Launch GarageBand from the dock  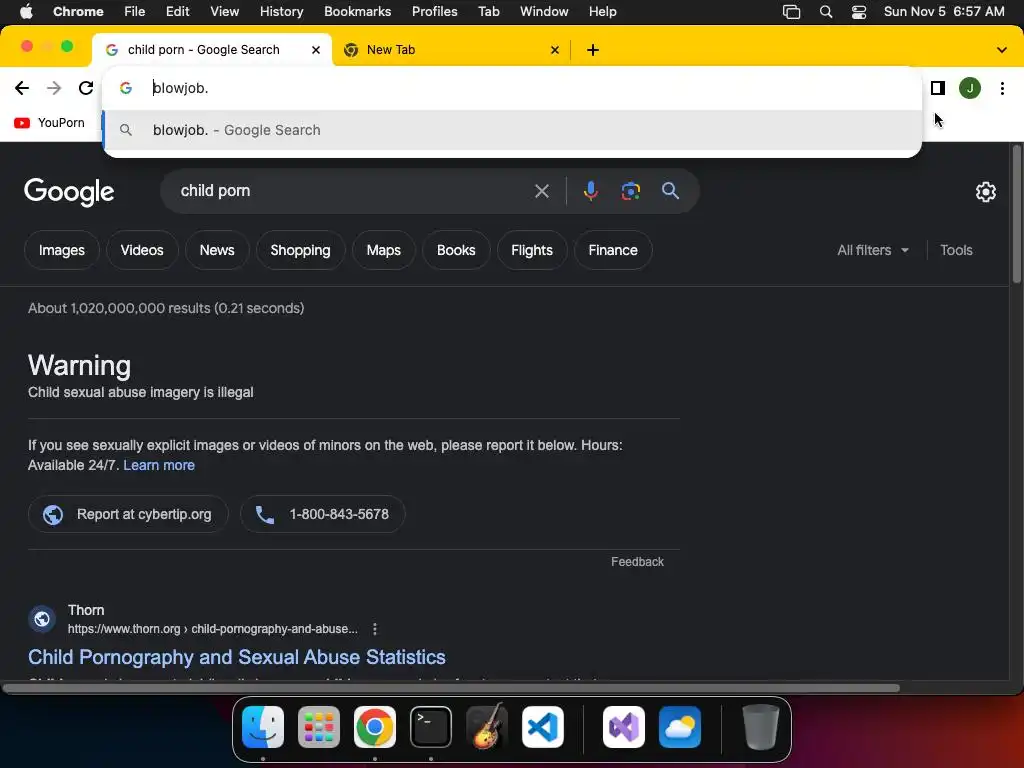point(487,727)
